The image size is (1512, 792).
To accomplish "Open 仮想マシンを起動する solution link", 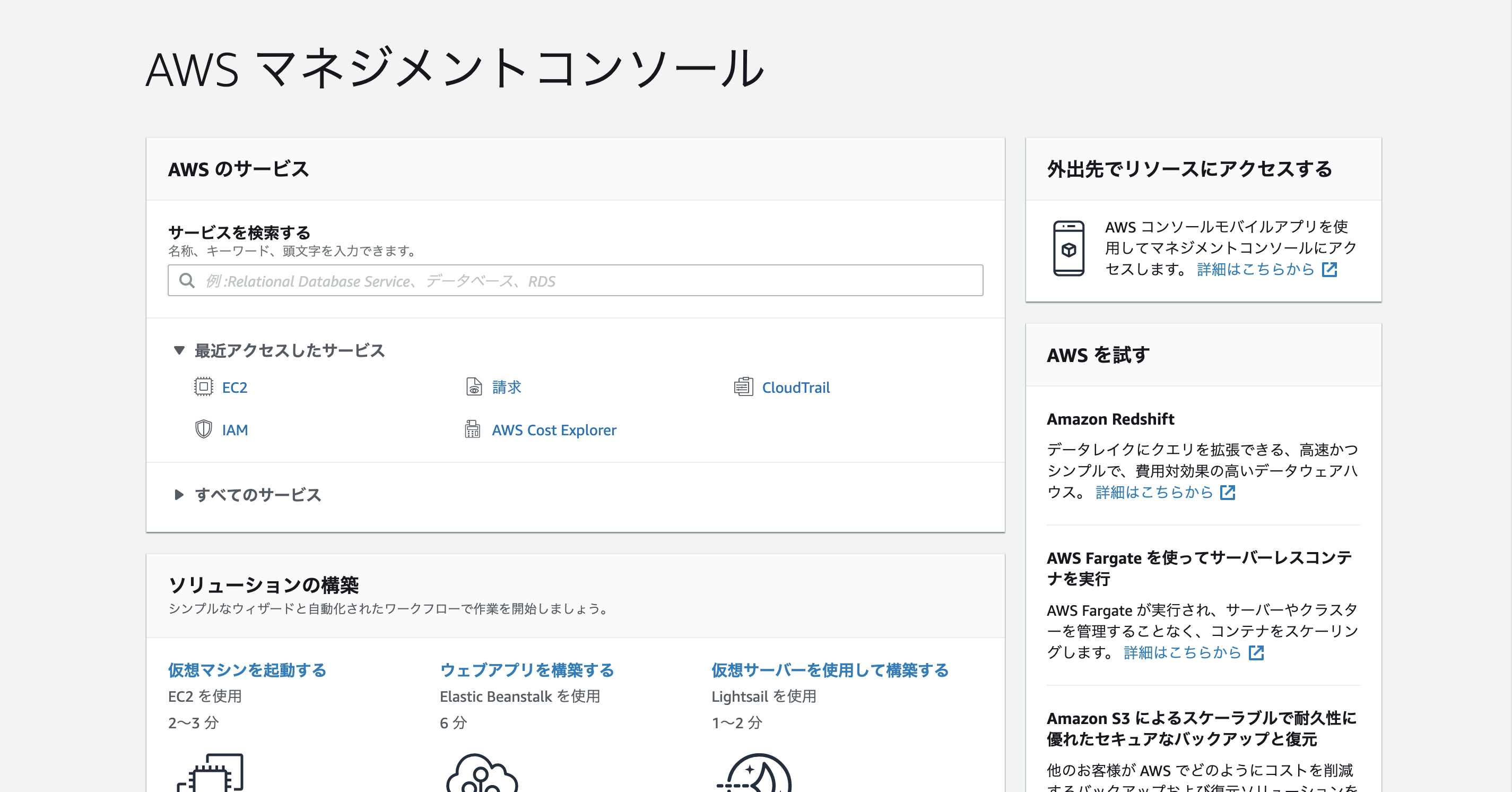I will 247,670.
